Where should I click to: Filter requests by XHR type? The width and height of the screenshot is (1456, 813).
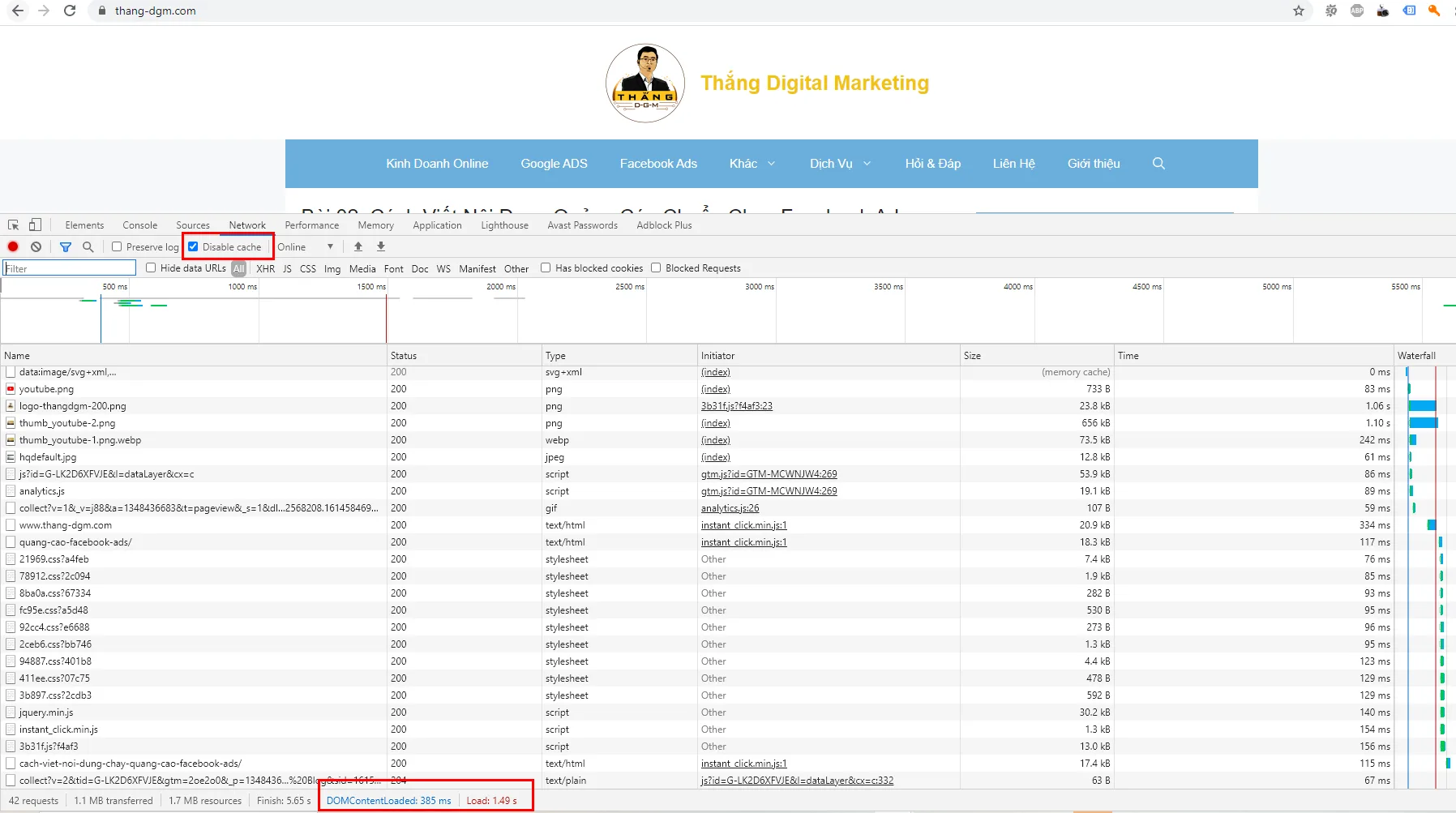[265, 268]
